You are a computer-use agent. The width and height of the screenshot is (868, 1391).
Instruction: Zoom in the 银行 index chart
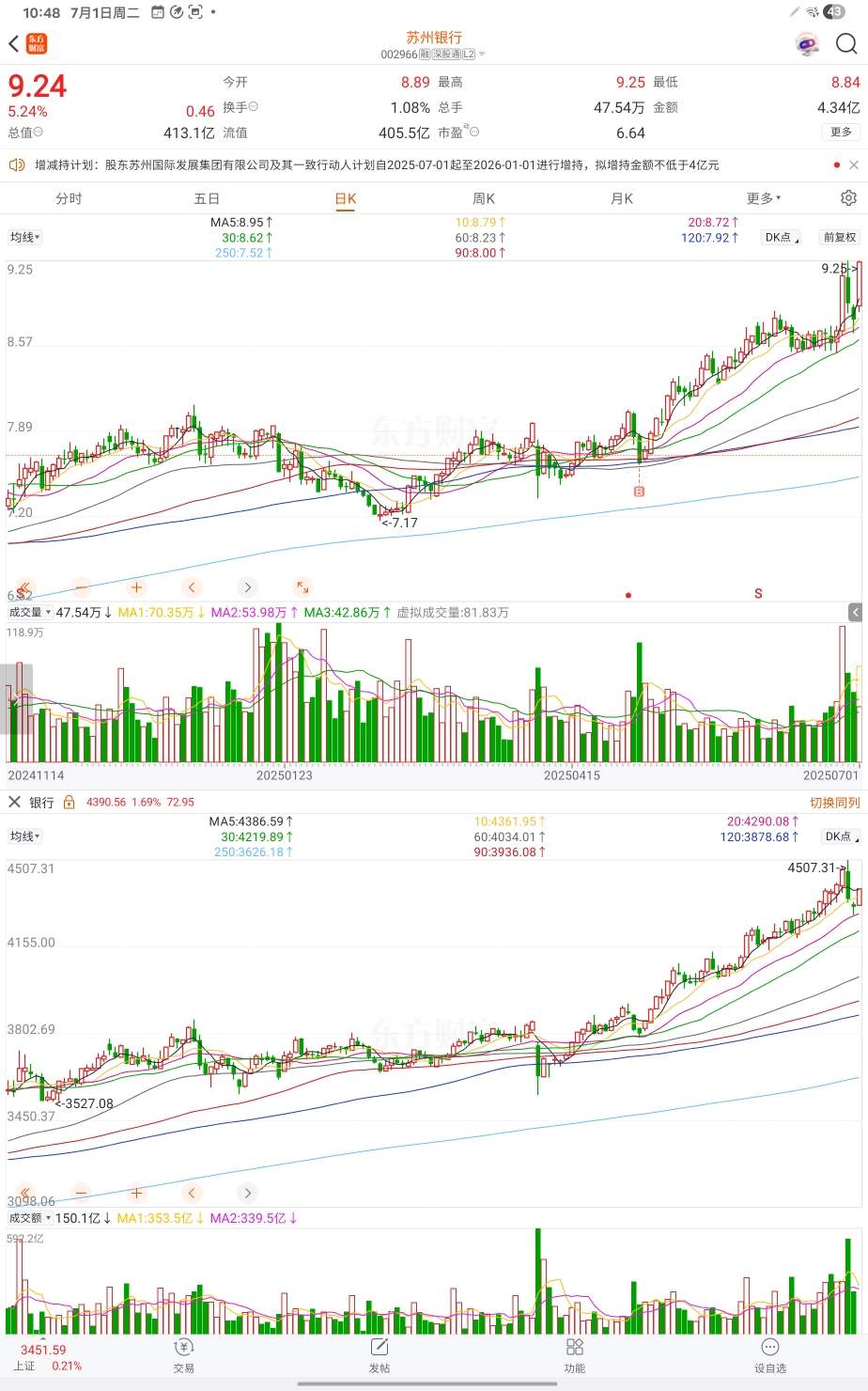(x=136, y=1193)
